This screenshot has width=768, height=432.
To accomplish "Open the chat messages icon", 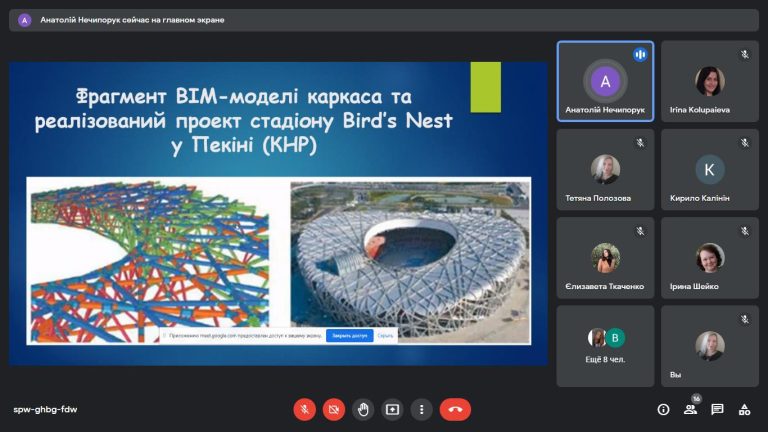I will click(x=718, y=409).
